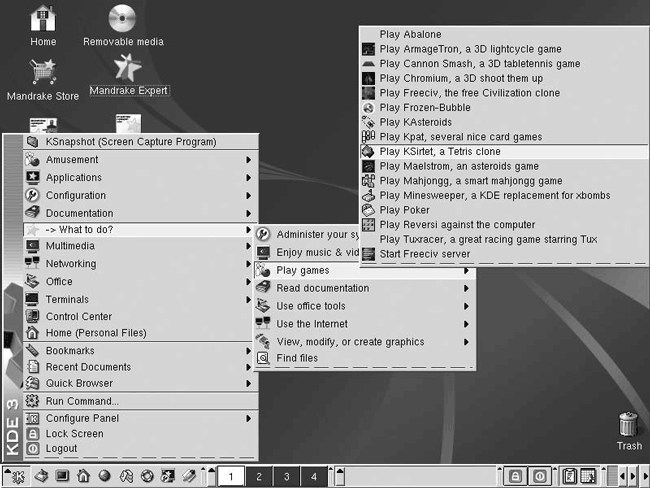Expand the Quick Browser submenu arrow
650x488 pixels.
(x=248, y=383)
